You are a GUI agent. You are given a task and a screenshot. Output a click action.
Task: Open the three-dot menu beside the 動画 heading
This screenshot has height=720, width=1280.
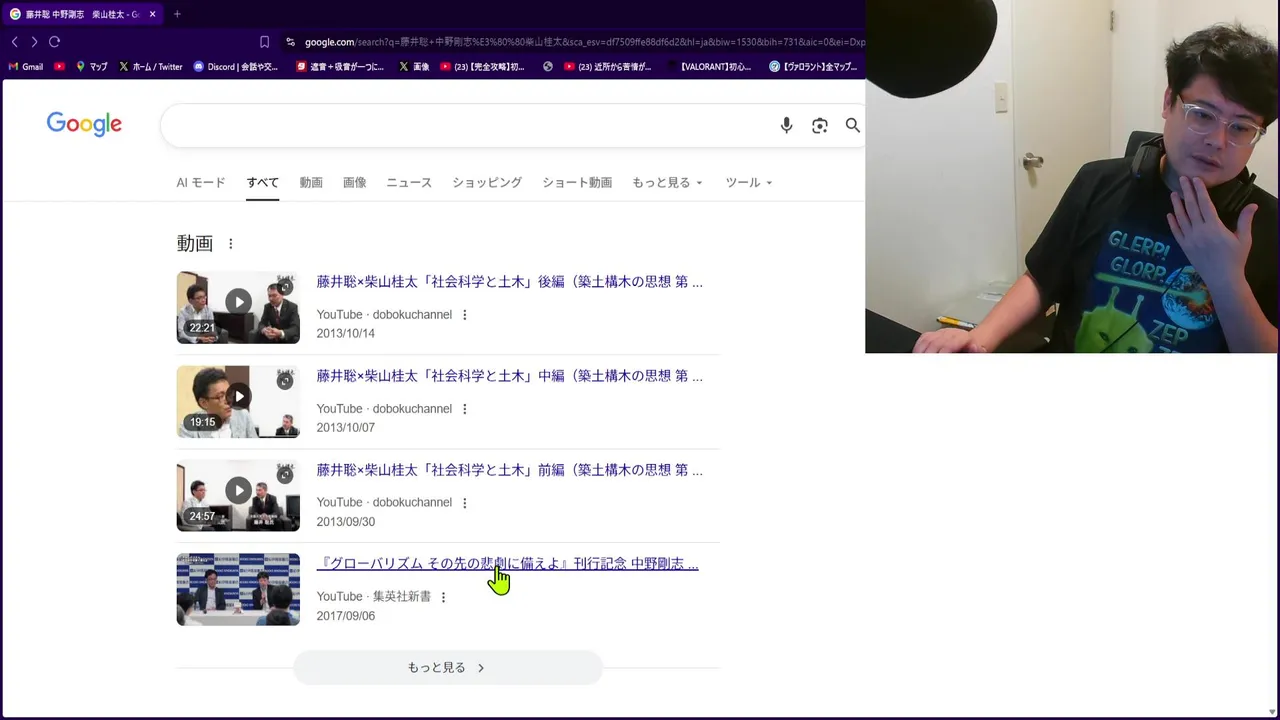[x=231, y=244]
